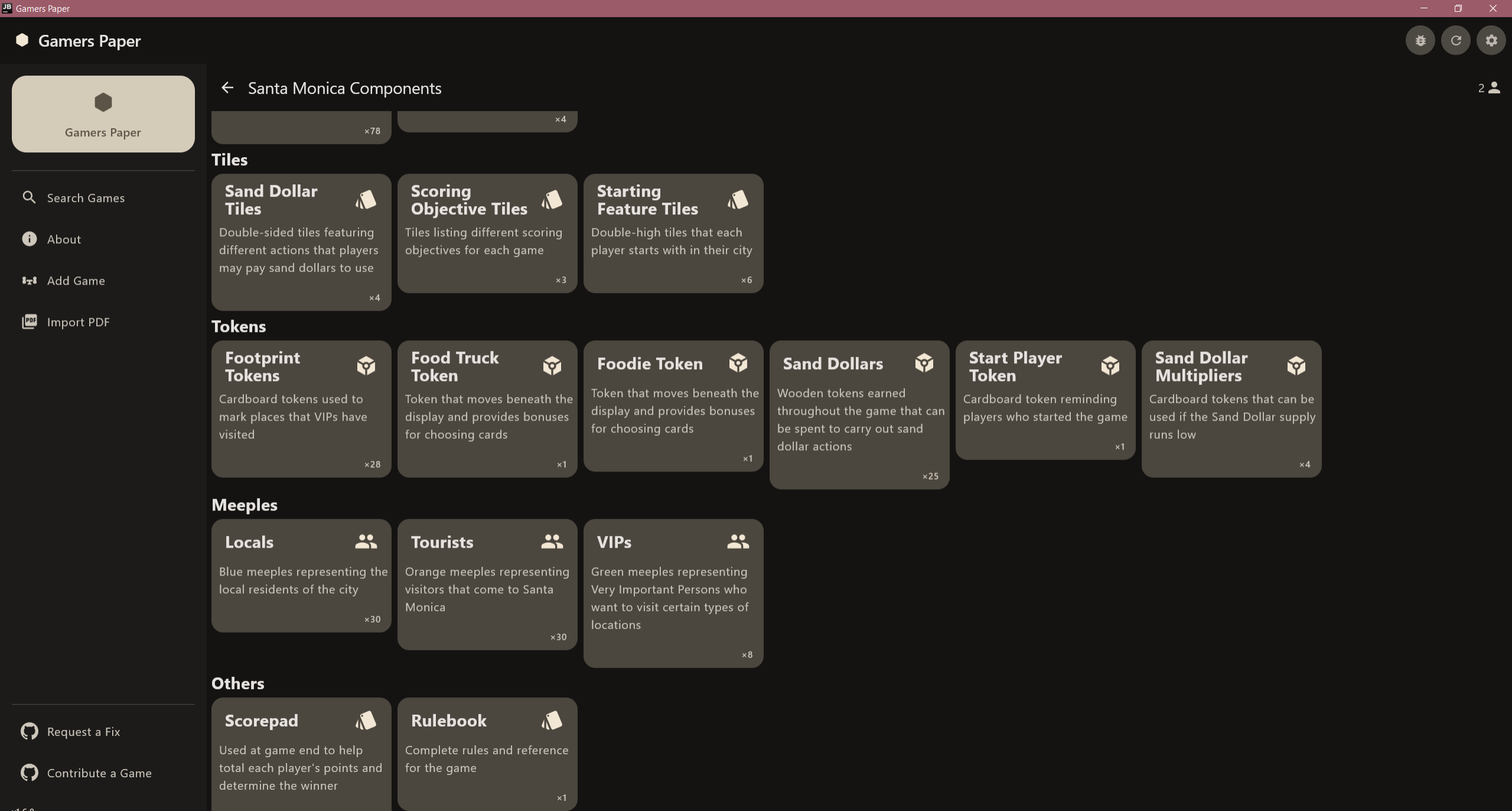Image resolution: width=1512 pixels, height=811 pixels.
Task: Open the Rulebook component card
Action: [487, 753]
